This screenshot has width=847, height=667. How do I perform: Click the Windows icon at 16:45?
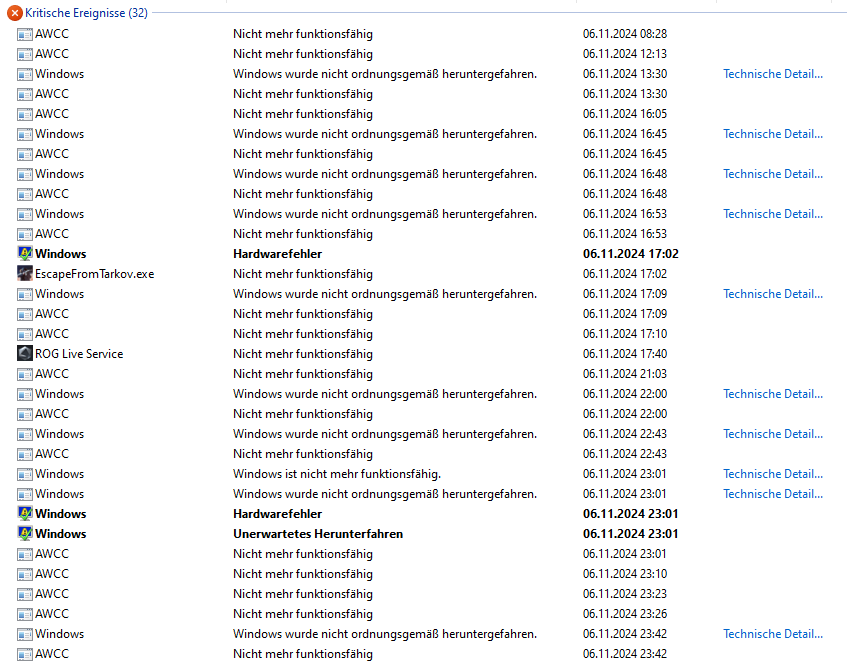tap(25, 134)
